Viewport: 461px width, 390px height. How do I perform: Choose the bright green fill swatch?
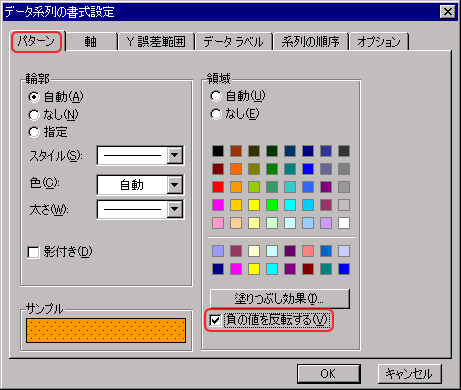[x=272, y=205]
